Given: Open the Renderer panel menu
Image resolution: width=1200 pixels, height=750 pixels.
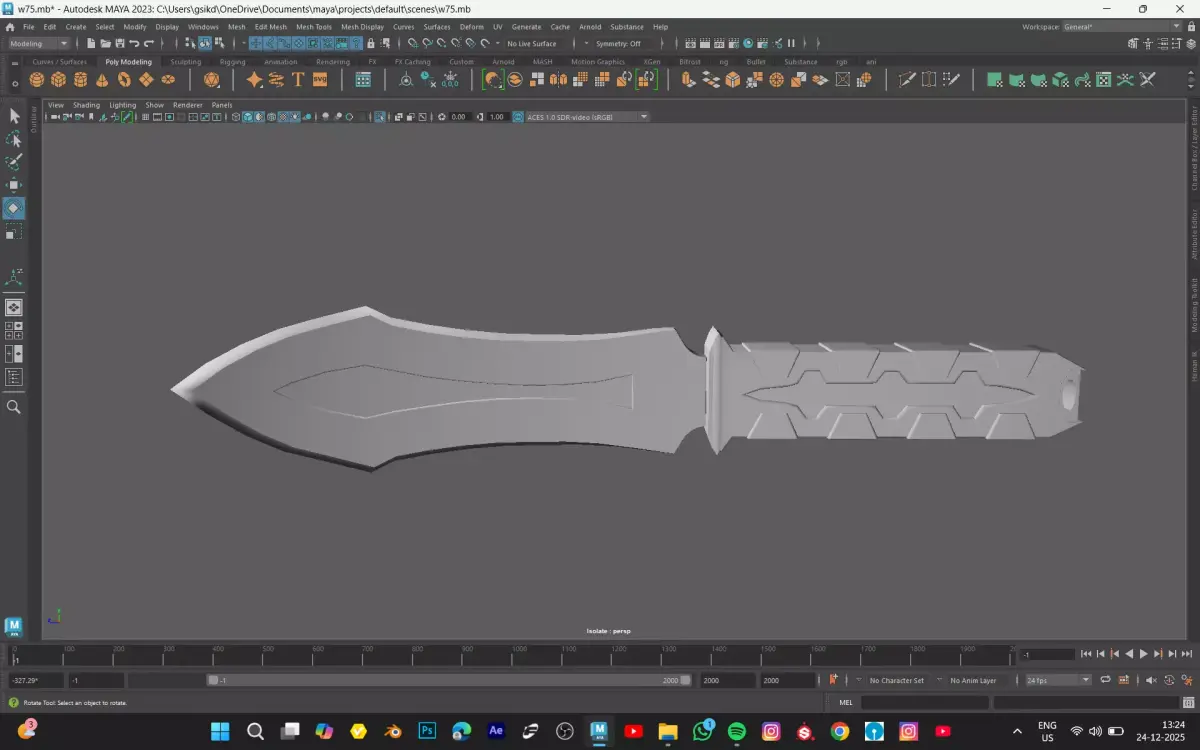Looking at the screenshot, I should coord(187,105).
